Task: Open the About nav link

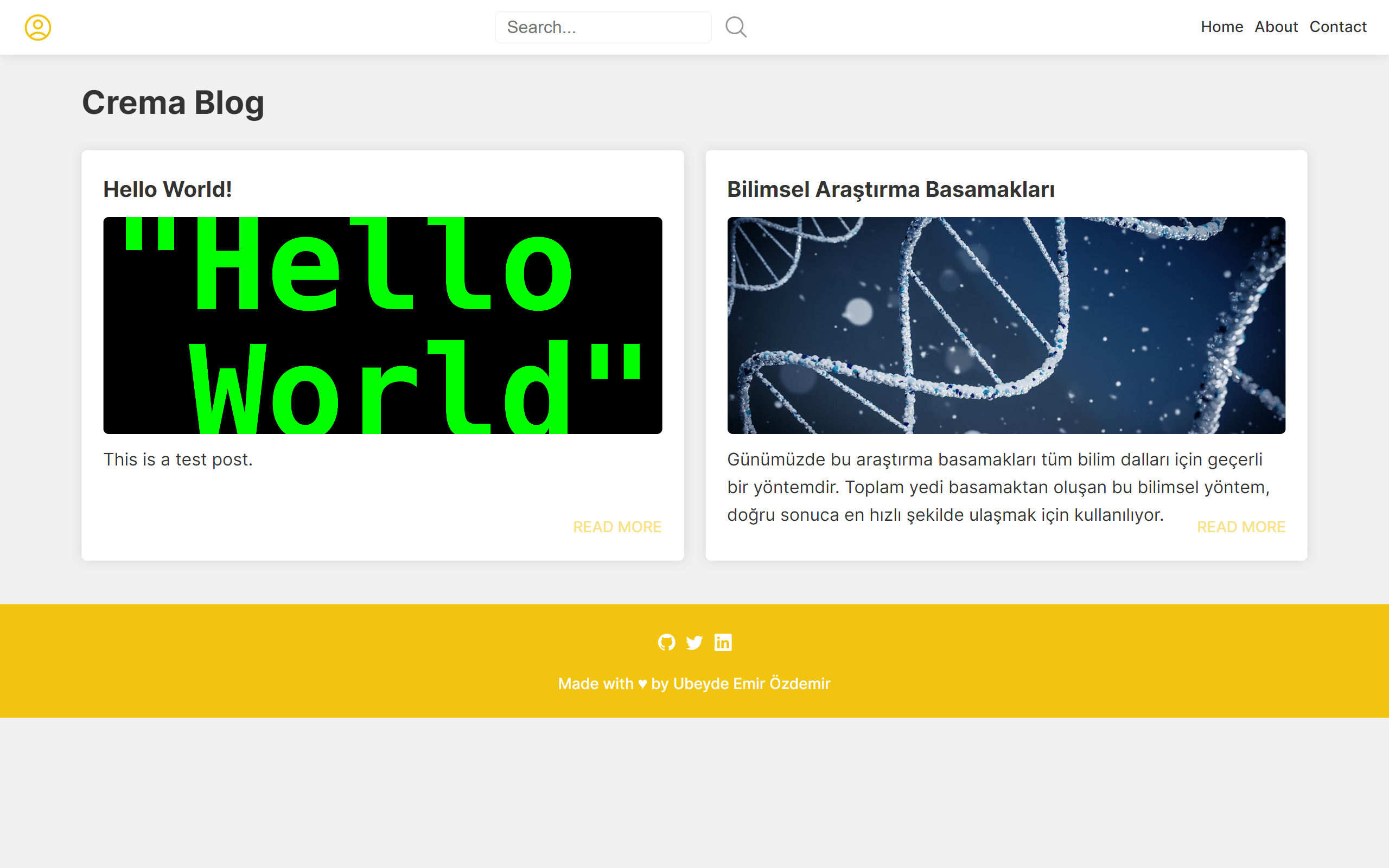Action: (x=1276, y=27)
